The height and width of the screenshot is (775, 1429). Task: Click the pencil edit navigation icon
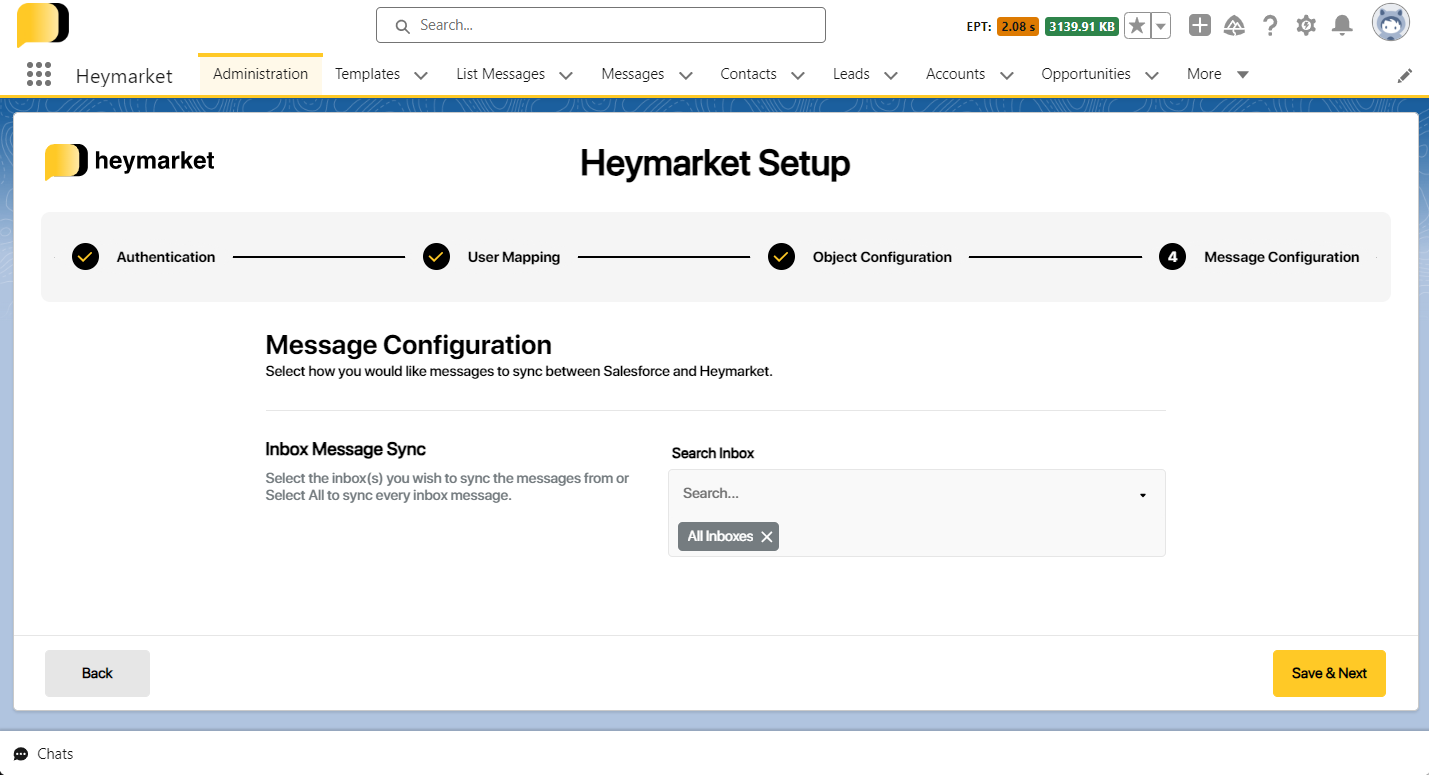click(x=1405, y=75)
